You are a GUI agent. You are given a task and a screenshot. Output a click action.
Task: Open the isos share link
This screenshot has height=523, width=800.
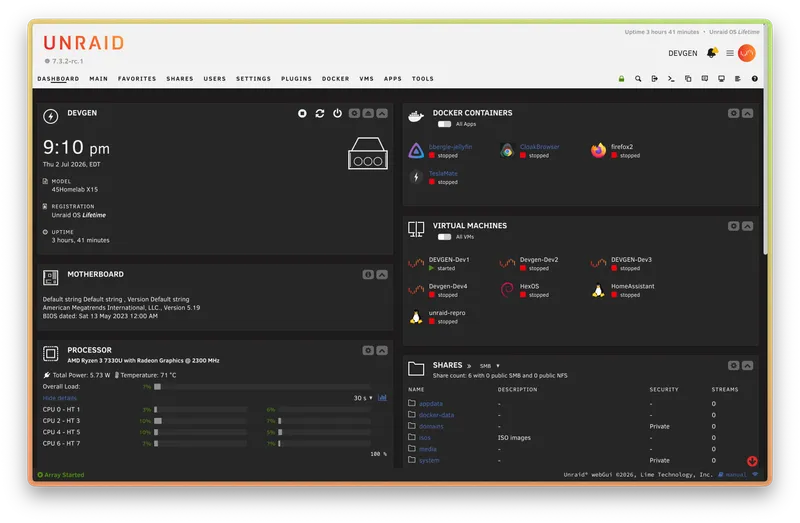pyautogui.click(x=424, y=437)
